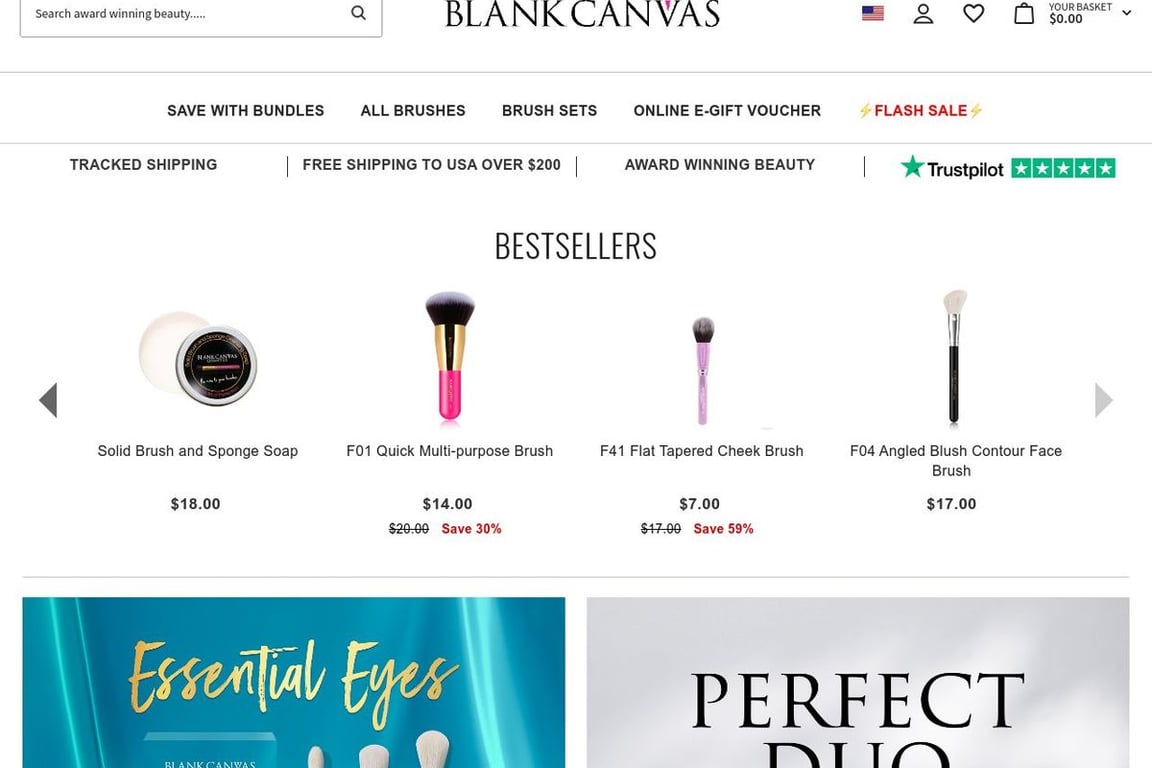
Task: Click the shopping basket icon
Action: coord(1024,14)
